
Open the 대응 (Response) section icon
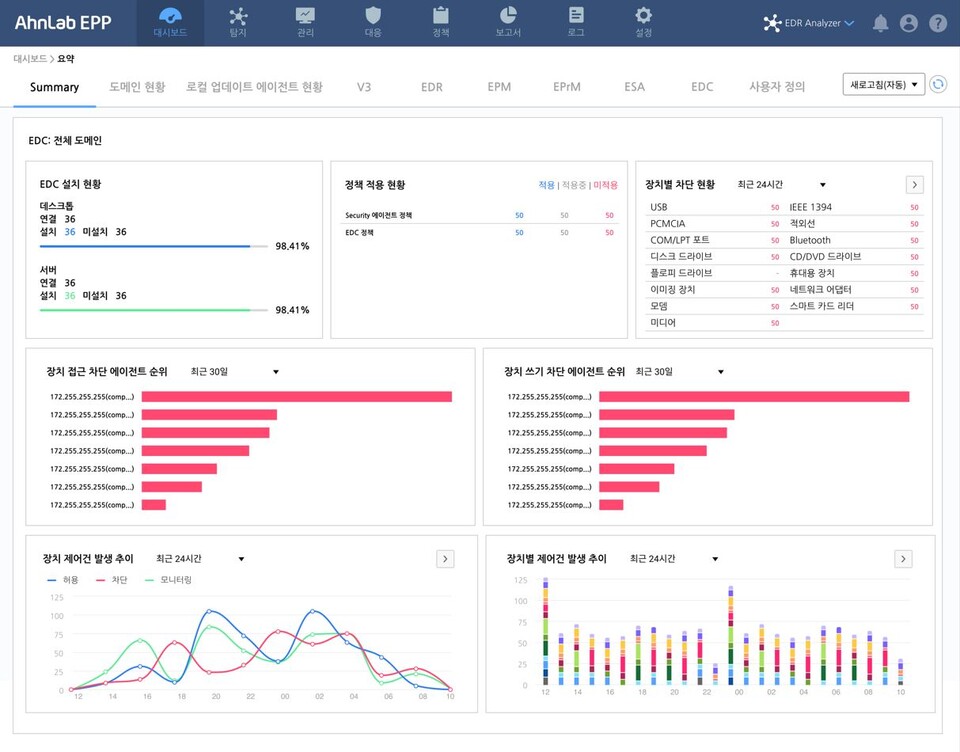coord(372,22)
